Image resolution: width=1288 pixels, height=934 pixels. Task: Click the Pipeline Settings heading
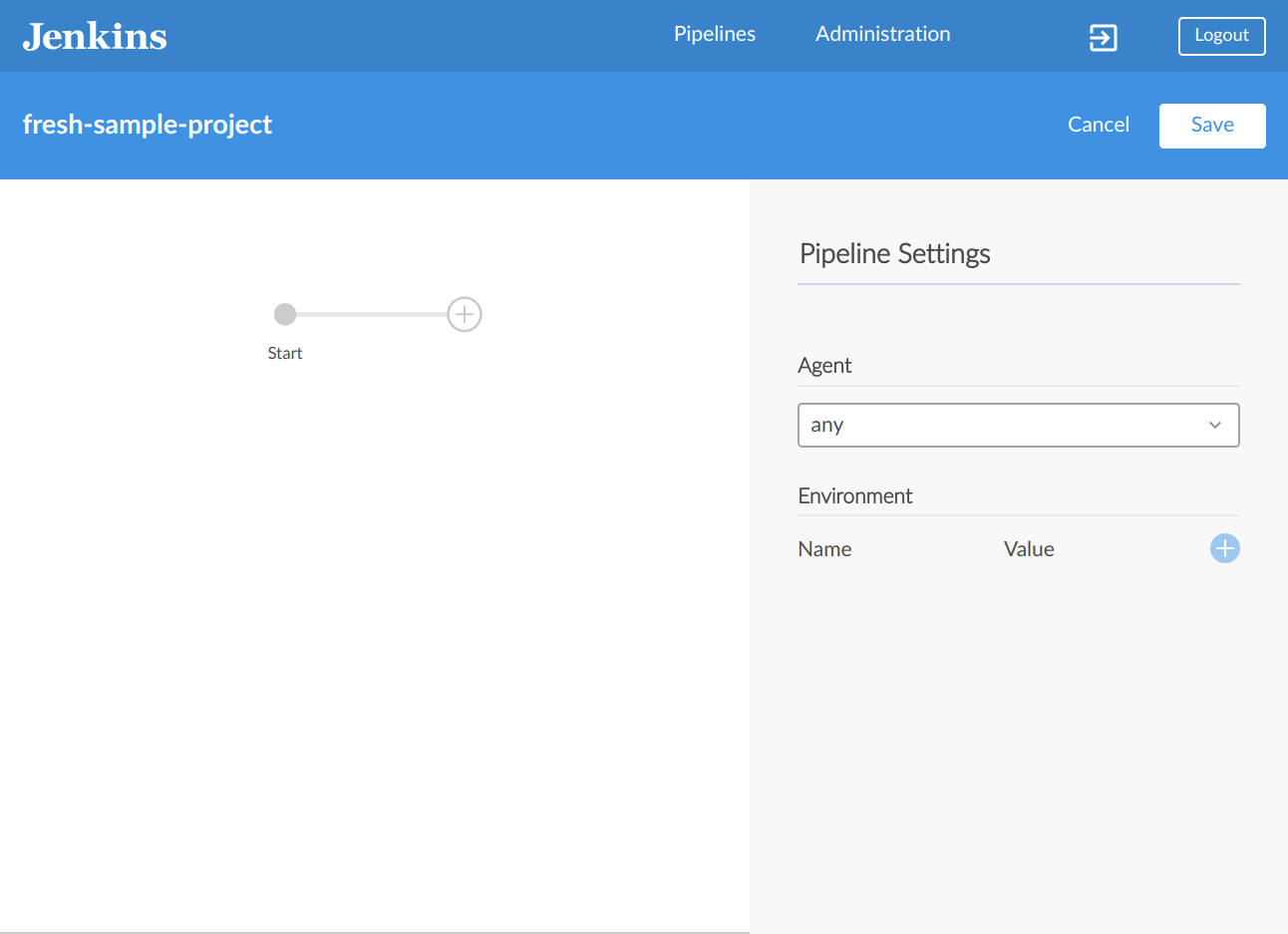pyautogui.click(x=895, y=253)
